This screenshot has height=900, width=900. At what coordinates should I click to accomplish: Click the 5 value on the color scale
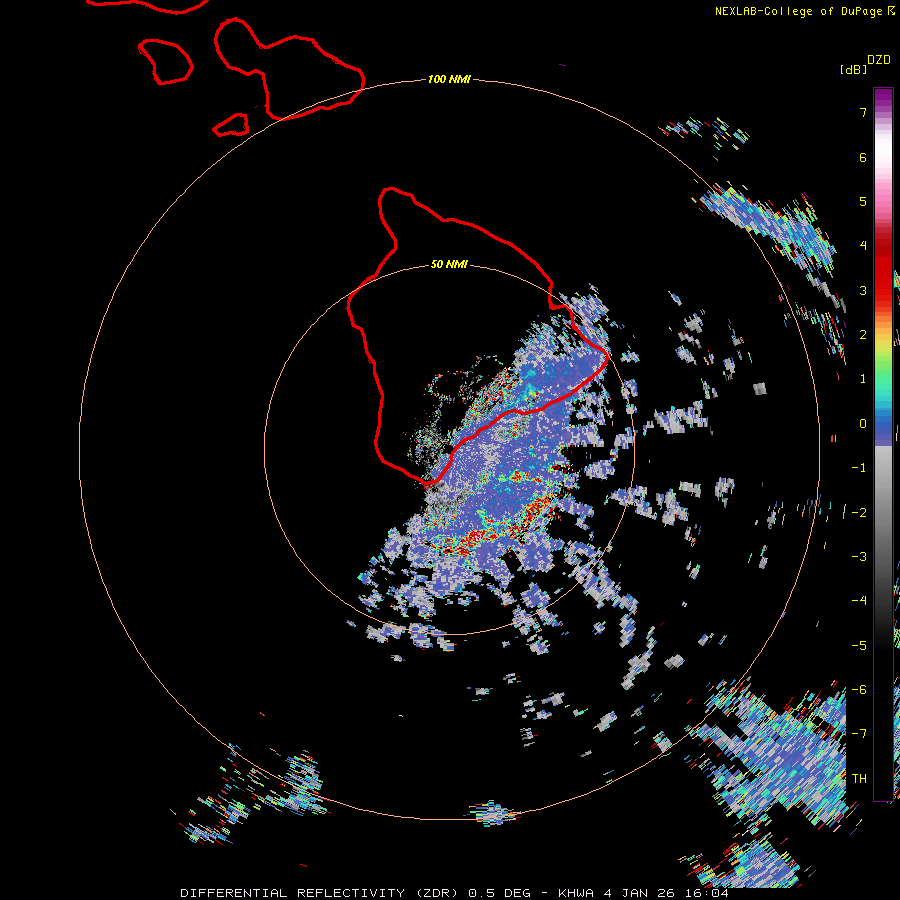[x=863, y=201]
